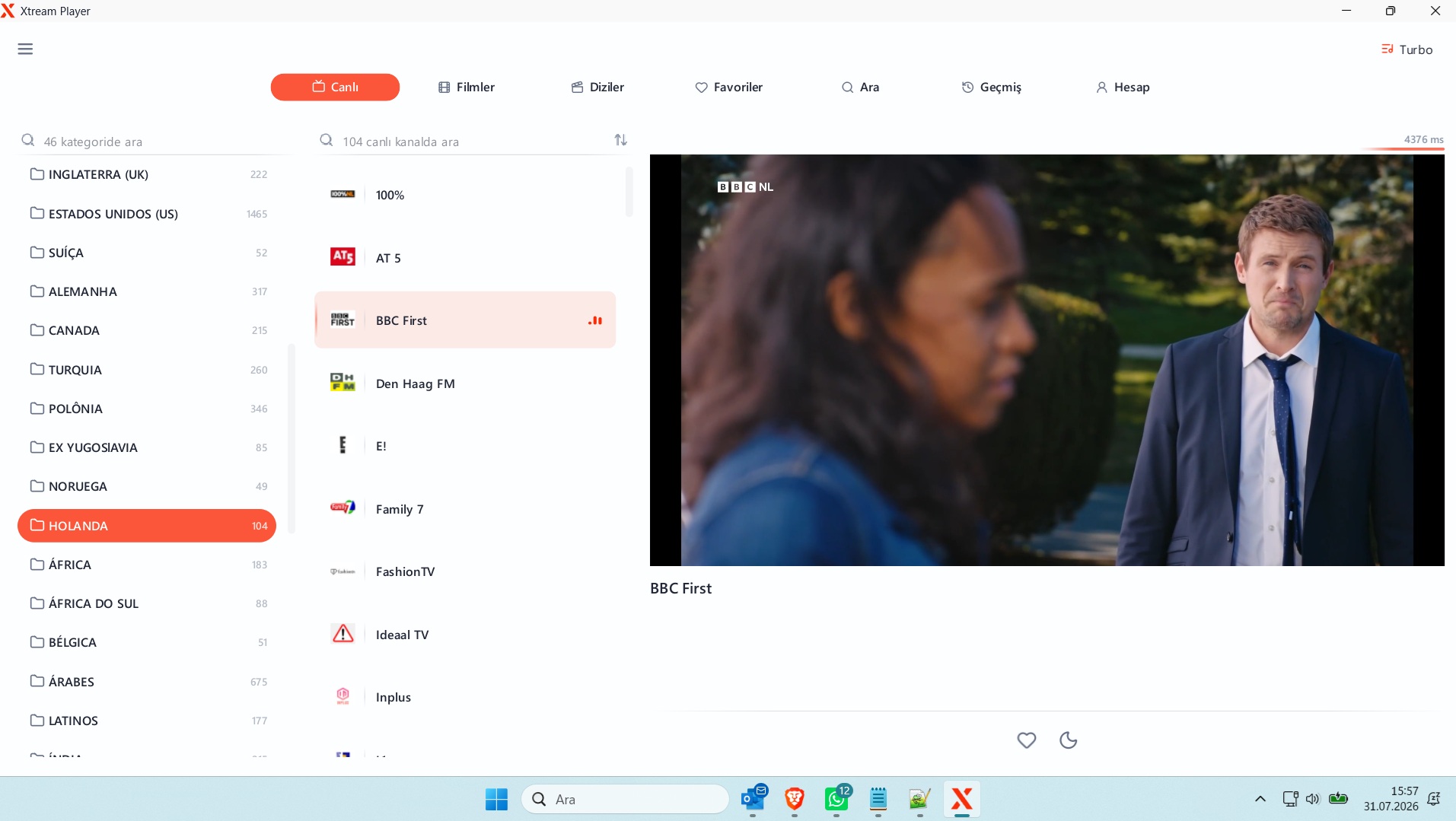Go to the Diziler tab
1456x821 pixels.
597,88
